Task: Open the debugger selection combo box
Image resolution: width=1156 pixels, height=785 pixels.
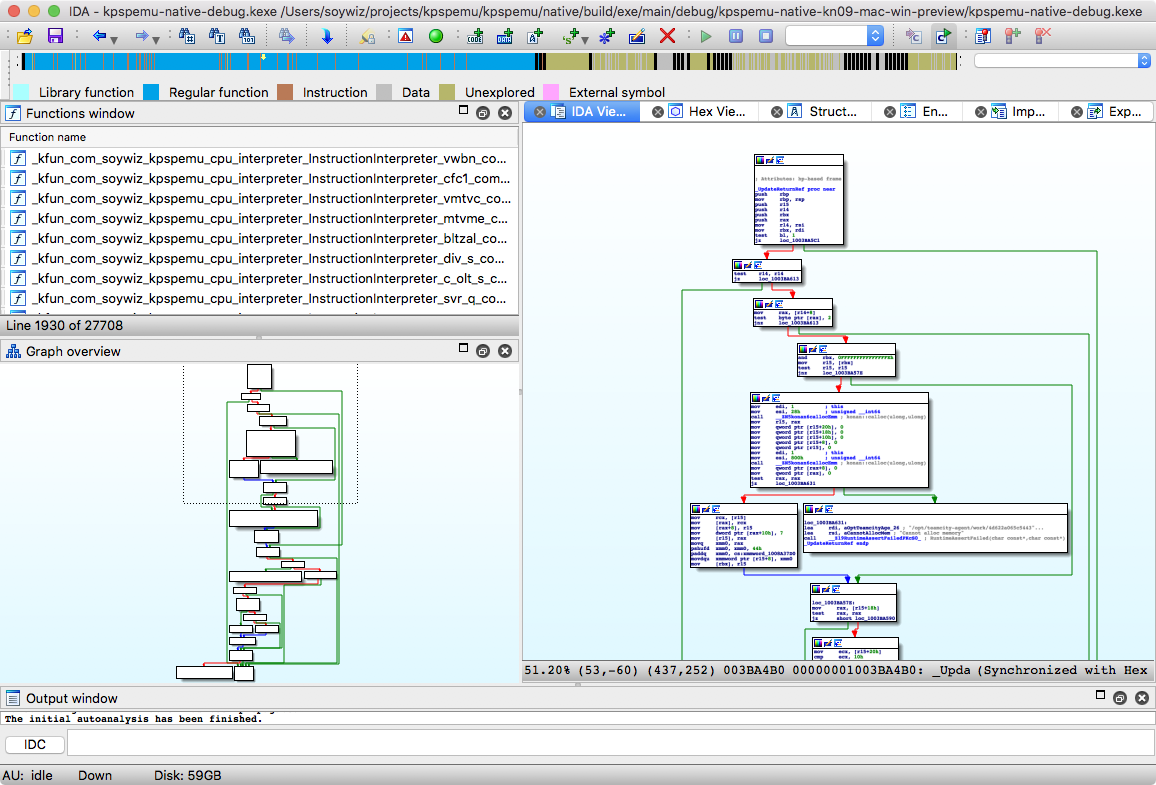Action: pyautogui.click(x=835, y=36)
